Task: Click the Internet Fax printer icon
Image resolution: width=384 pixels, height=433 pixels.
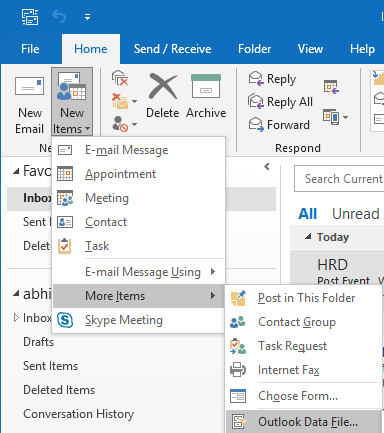Action: [238, 370]
